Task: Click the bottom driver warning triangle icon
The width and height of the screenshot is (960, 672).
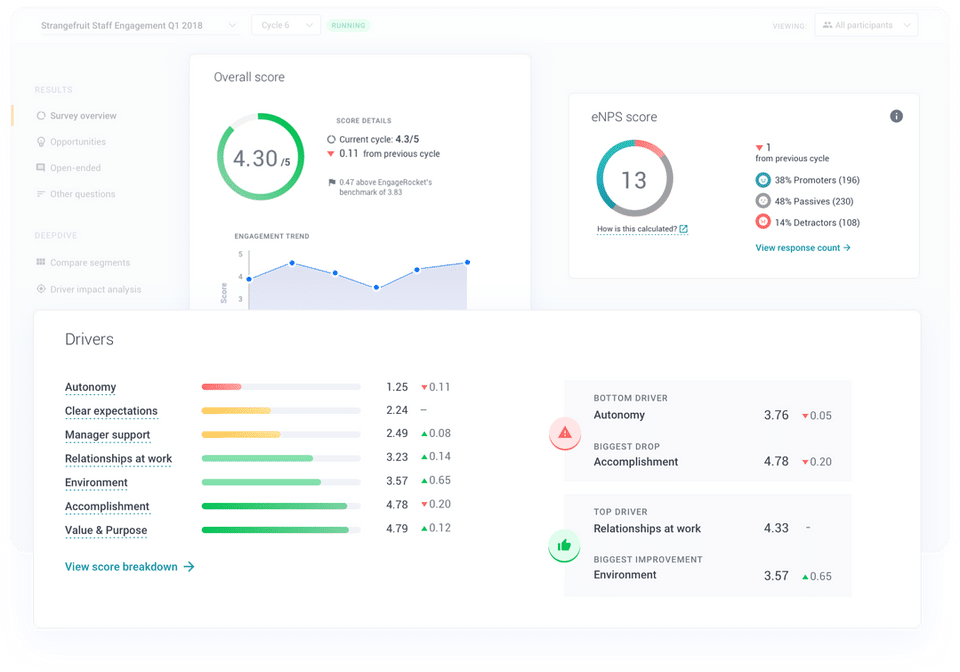Action: click(x=564, y=433)
